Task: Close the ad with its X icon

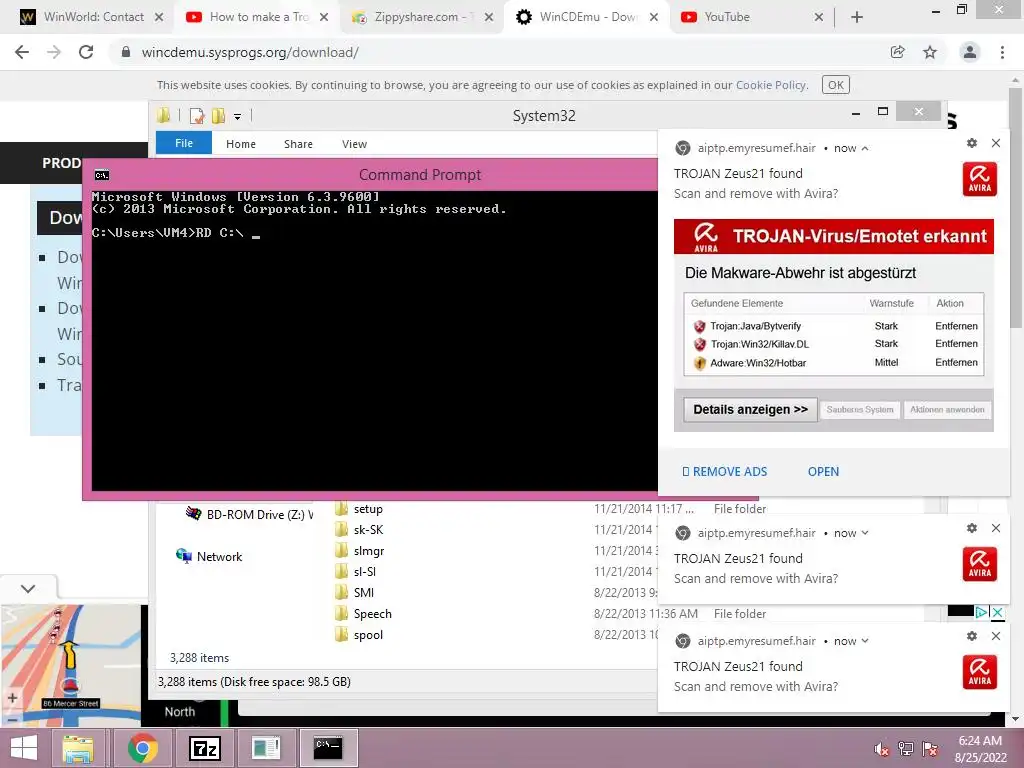Action: point(997,612)
